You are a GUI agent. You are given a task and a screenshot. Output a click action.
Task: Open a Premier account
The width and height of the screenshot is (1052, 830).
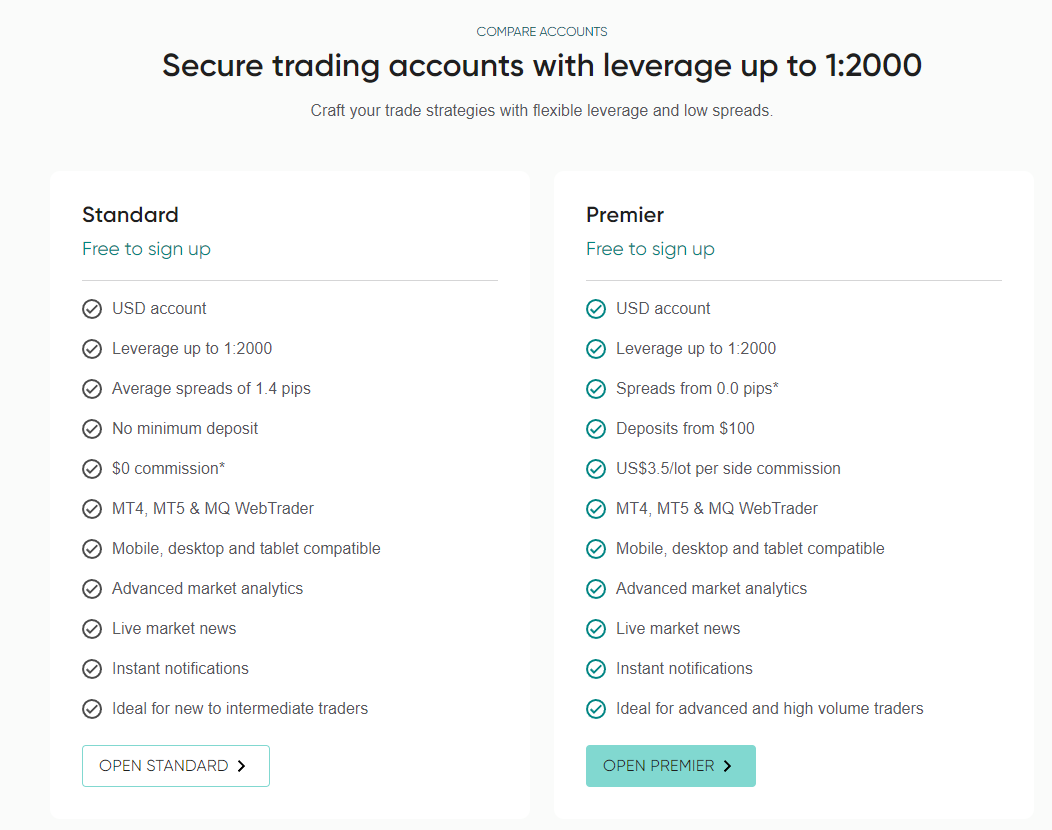[671, 766]
